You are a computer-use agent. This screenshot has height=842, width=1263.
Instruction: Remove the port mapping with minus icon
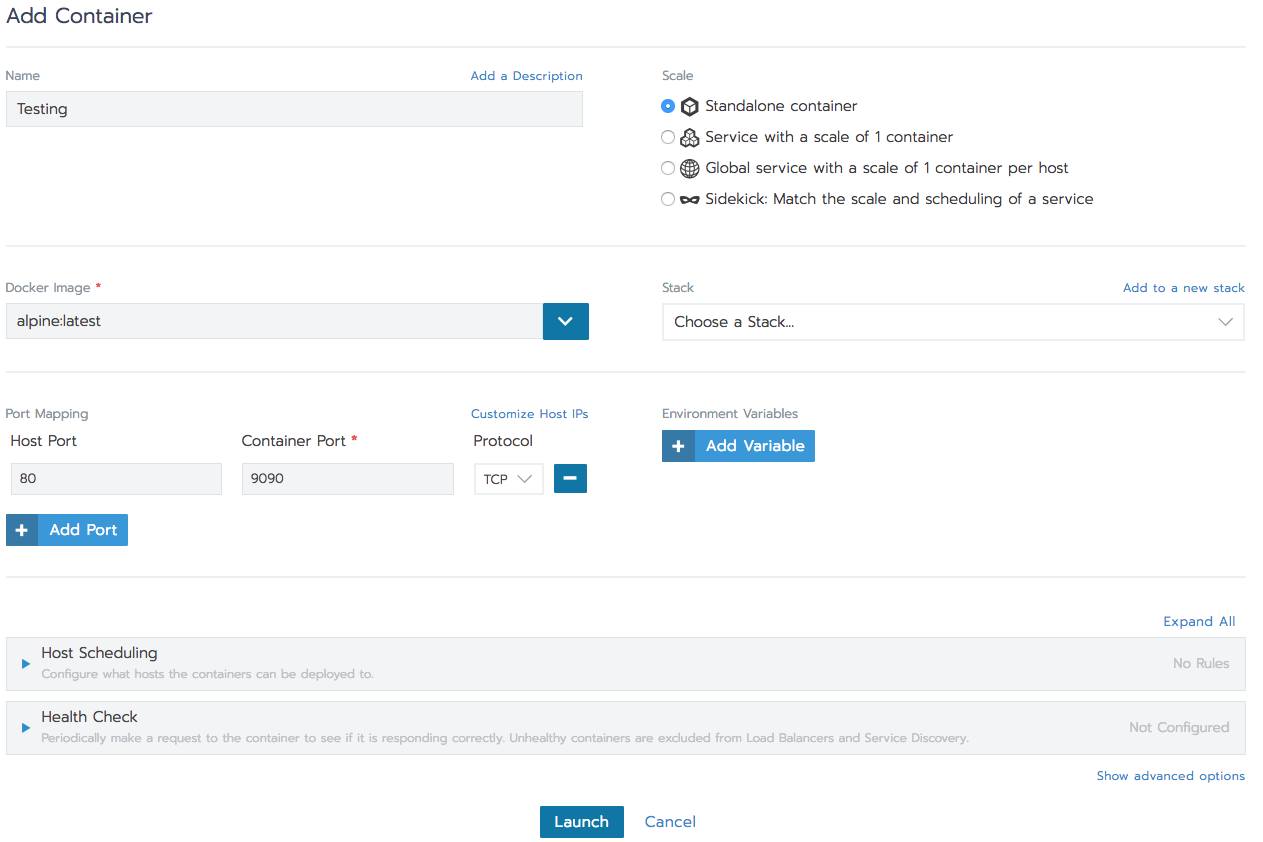pos(570,479)
